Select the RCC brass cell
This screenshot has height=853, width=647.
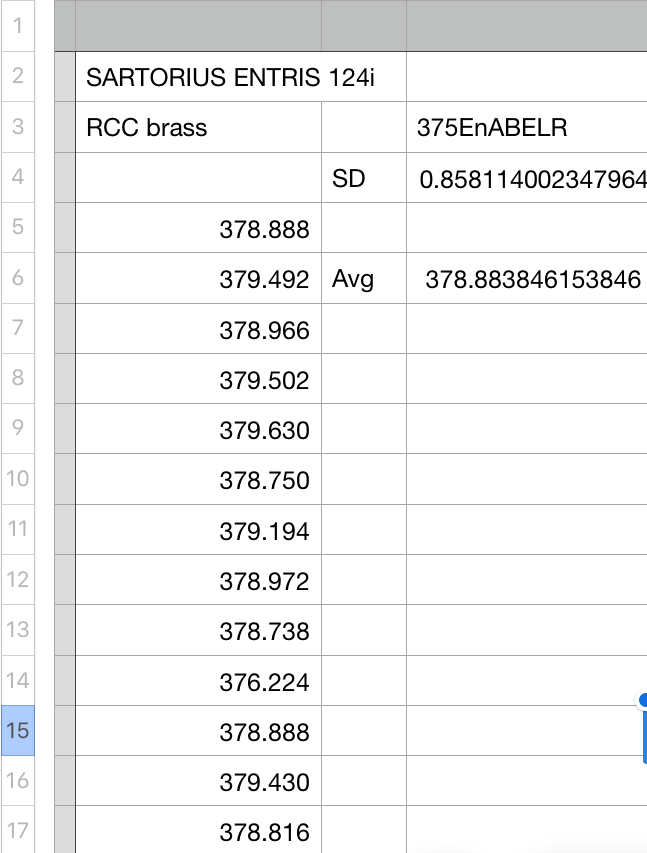(198, 127)
